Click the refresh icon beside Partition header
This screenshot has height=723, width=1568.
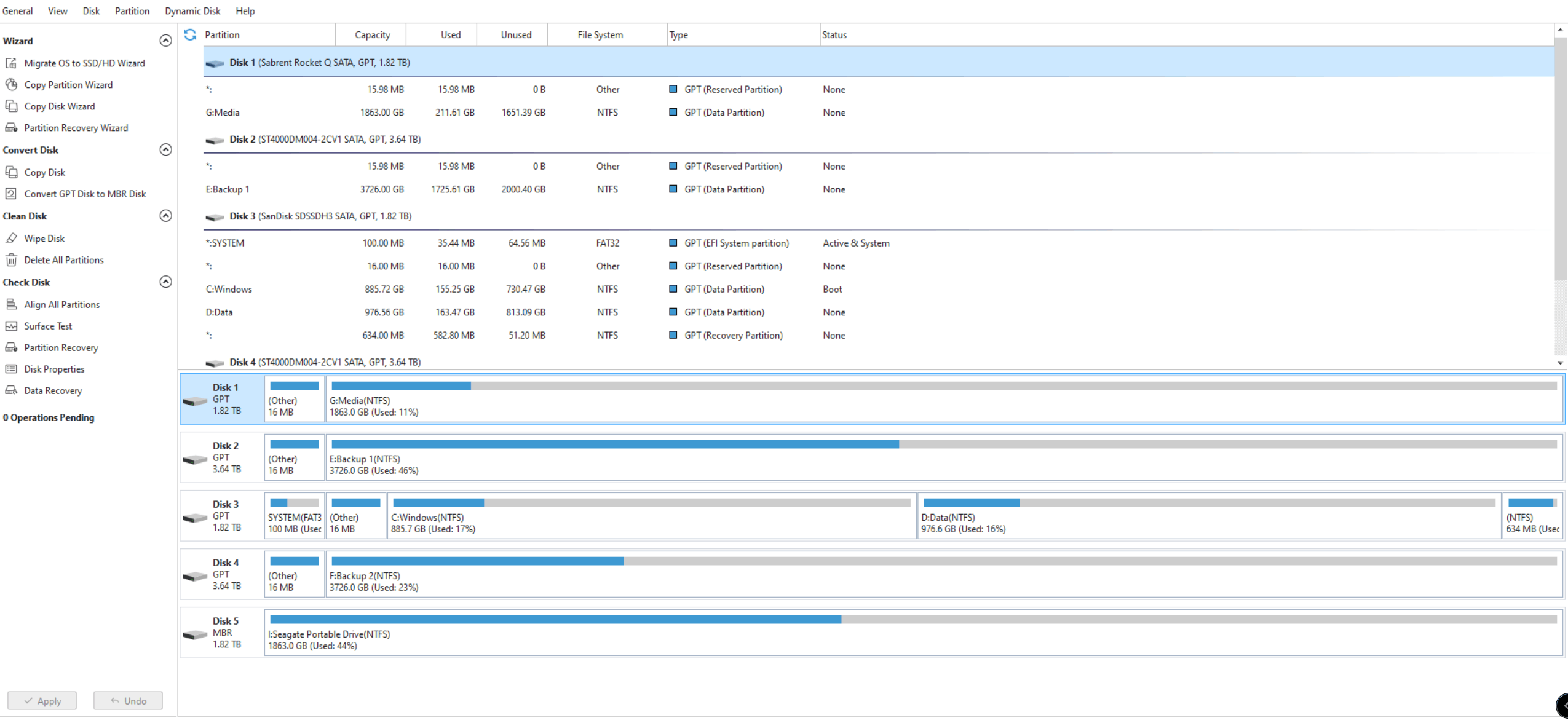tap(190, 35)
